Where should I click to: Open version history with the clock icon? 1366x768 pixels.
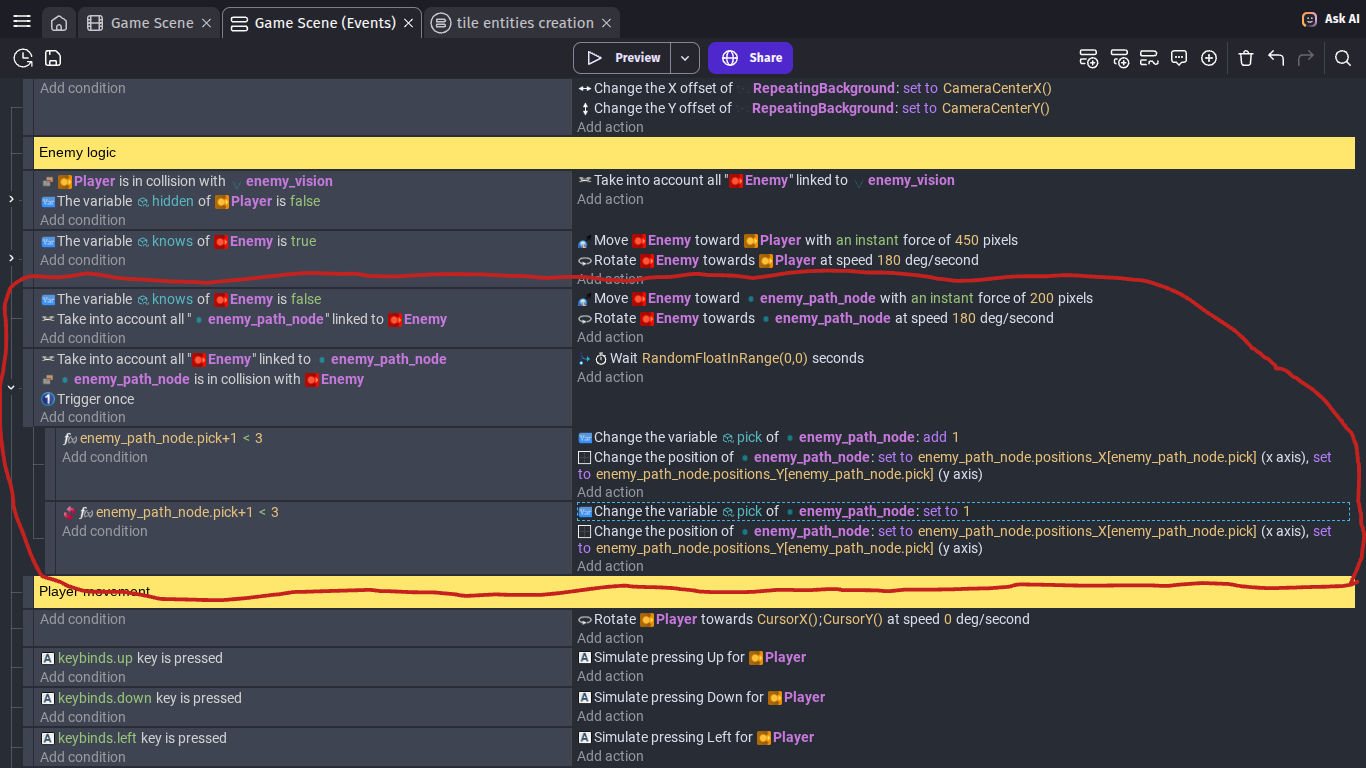click(x=22, y=58)
